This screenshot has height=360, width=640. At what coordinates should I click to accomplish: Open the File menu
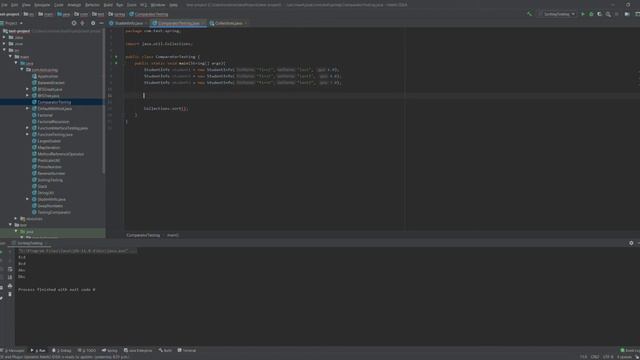[x=4, y=5]
